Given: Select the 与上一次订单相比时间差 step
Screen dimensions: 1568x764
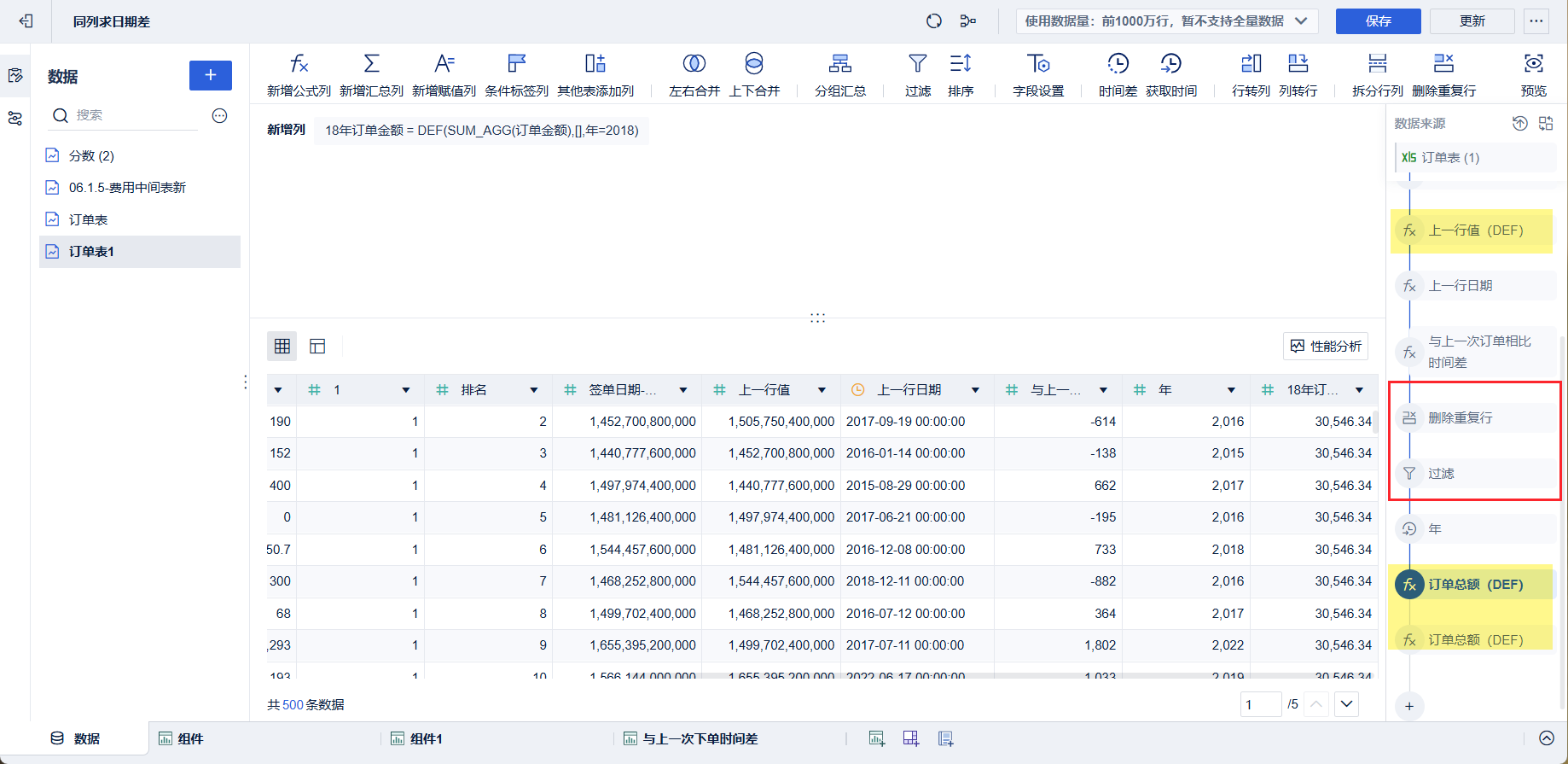Looking at the screenshot, I should pos(1475,352).
